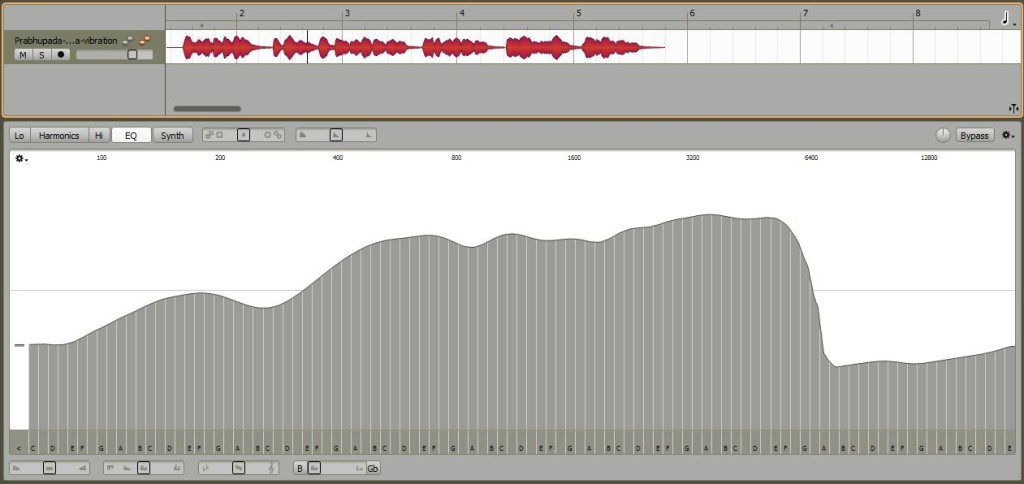Click the track volume slider handle
This screenshot has height=484, width=1024.
click(x=132, y=55)
